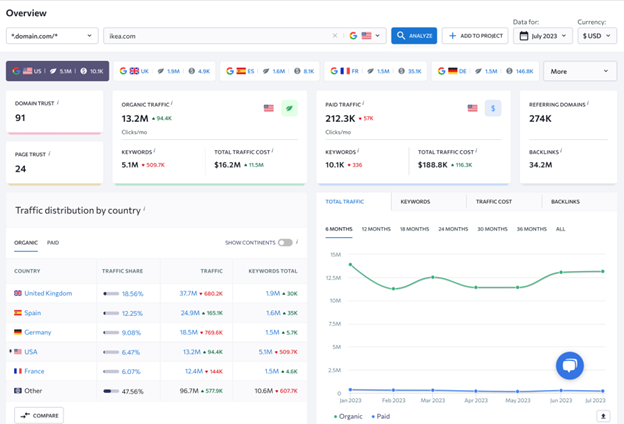Click info icon beside Paid Traffic title
The width and height of the screenshot is (624, 424).
tap(363, 103)
